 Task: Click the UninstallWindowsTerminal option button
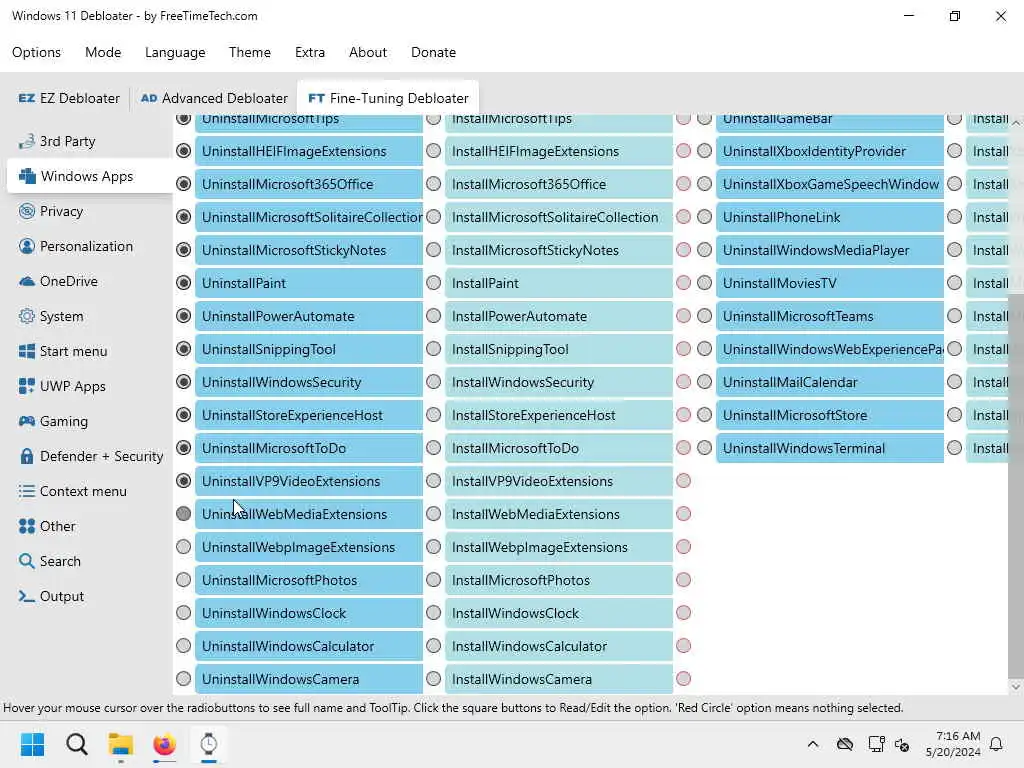click(830, 448)
